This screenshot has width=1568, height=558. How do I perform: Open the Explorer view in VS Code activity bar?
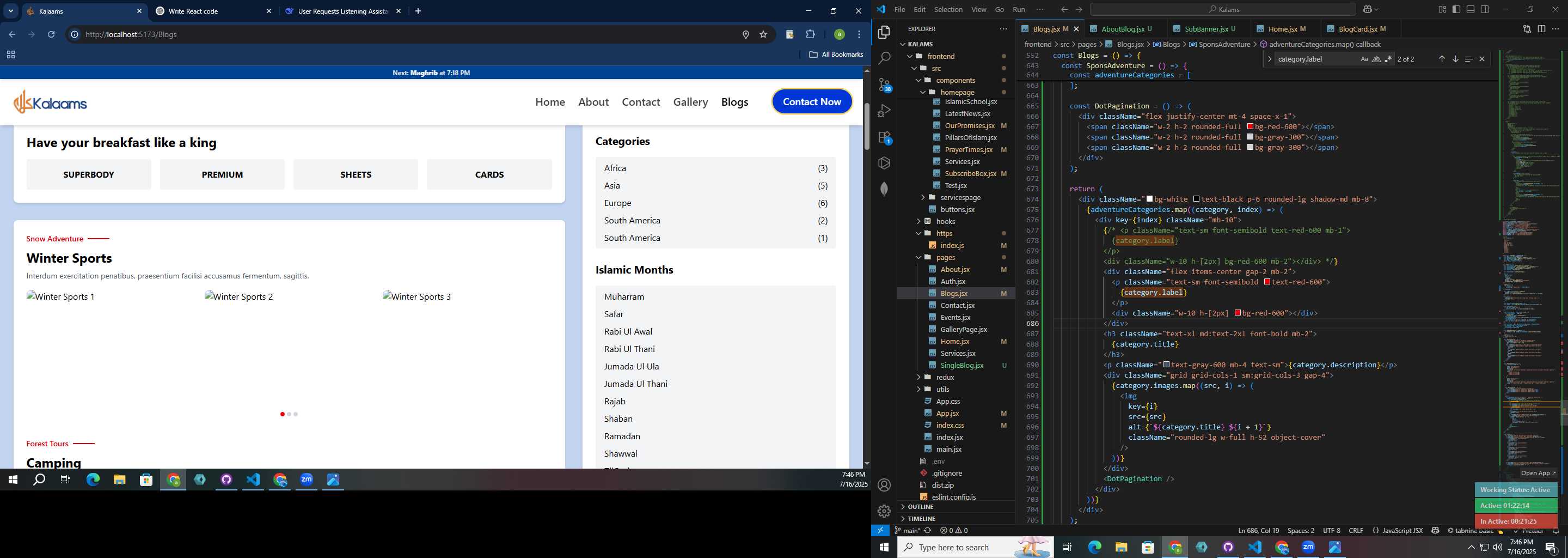[x=884, y=32]
